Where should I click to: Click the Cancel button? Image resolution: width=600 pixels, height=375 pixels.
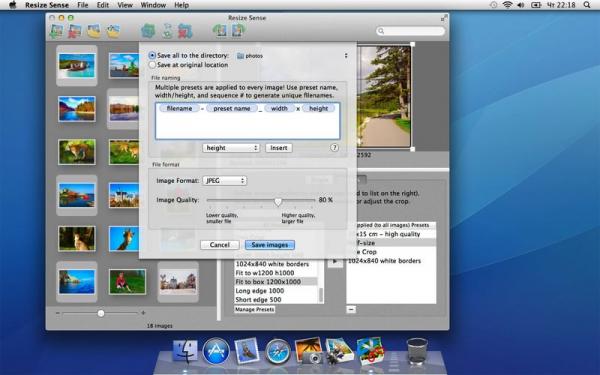pyautogui.click(x=220, y=245)
